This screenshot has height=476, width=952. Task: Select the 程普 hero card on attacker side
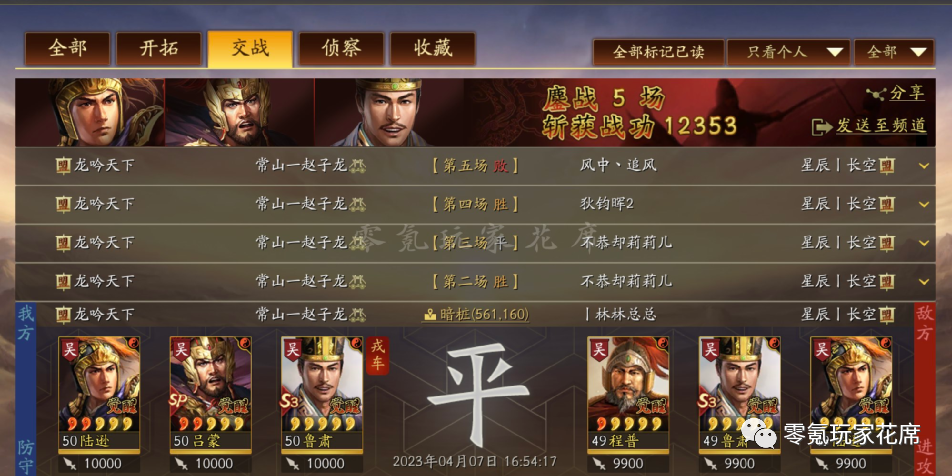628,393
